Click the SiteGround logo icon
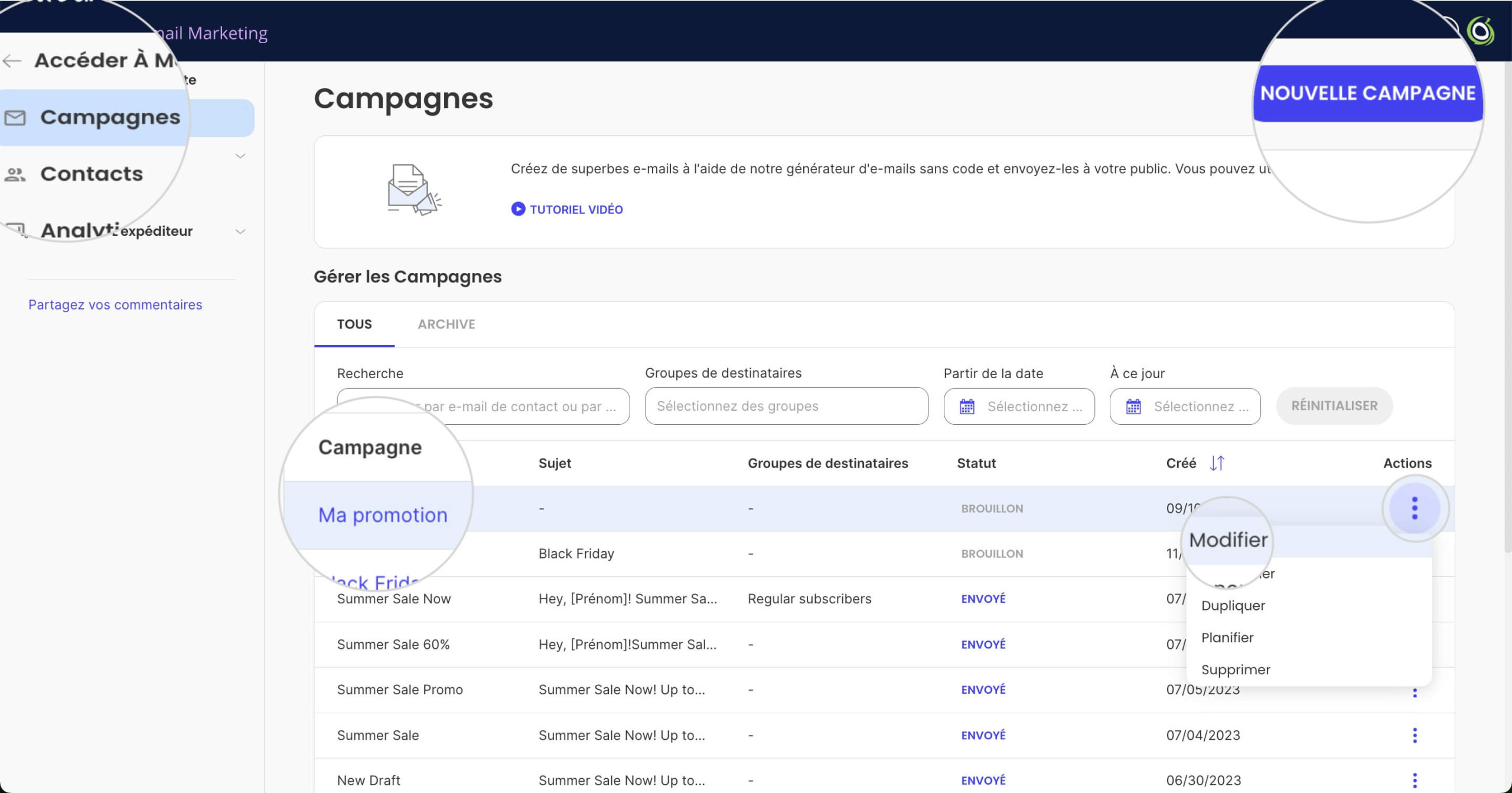This screenshot has height=793, width=1512. click(x=1481, y=31)
